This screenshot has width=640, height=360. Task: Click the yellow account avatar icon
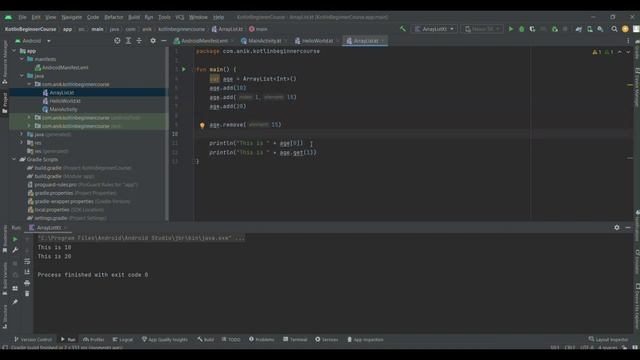click(625, 29)
